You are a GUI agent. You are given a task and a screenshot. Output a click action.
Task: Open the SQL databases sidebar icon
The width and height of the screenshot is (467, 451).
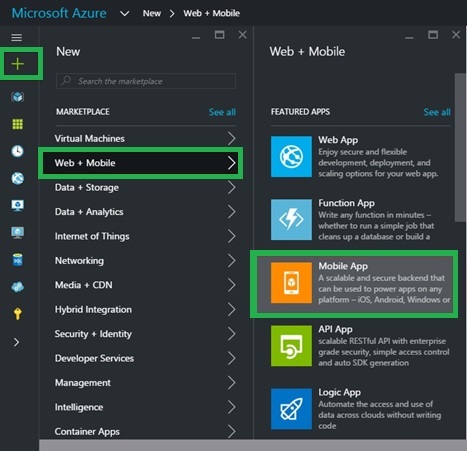click(x=18, y=260)
